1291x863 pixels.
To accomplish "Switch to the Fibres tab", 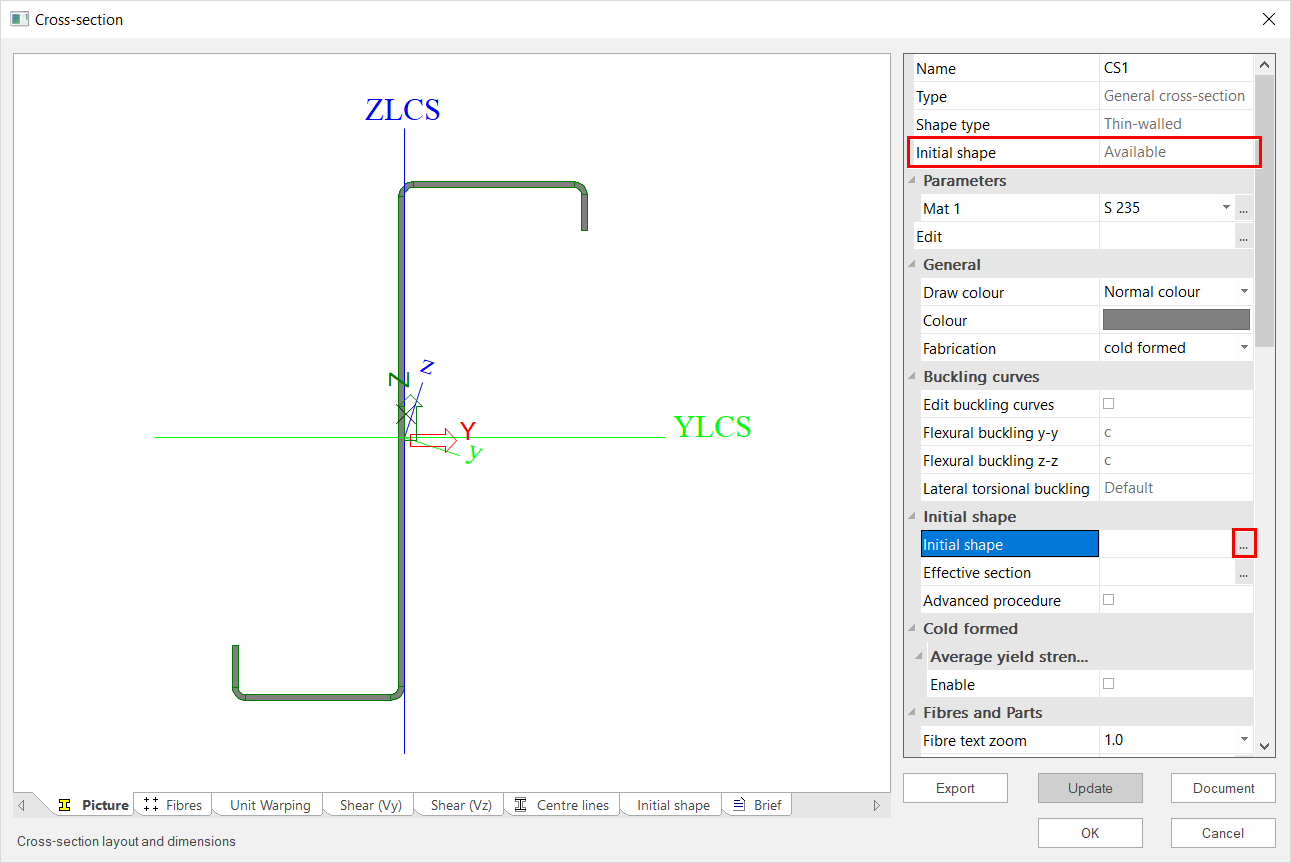I will pyautogui.click(x=173, y=805).
